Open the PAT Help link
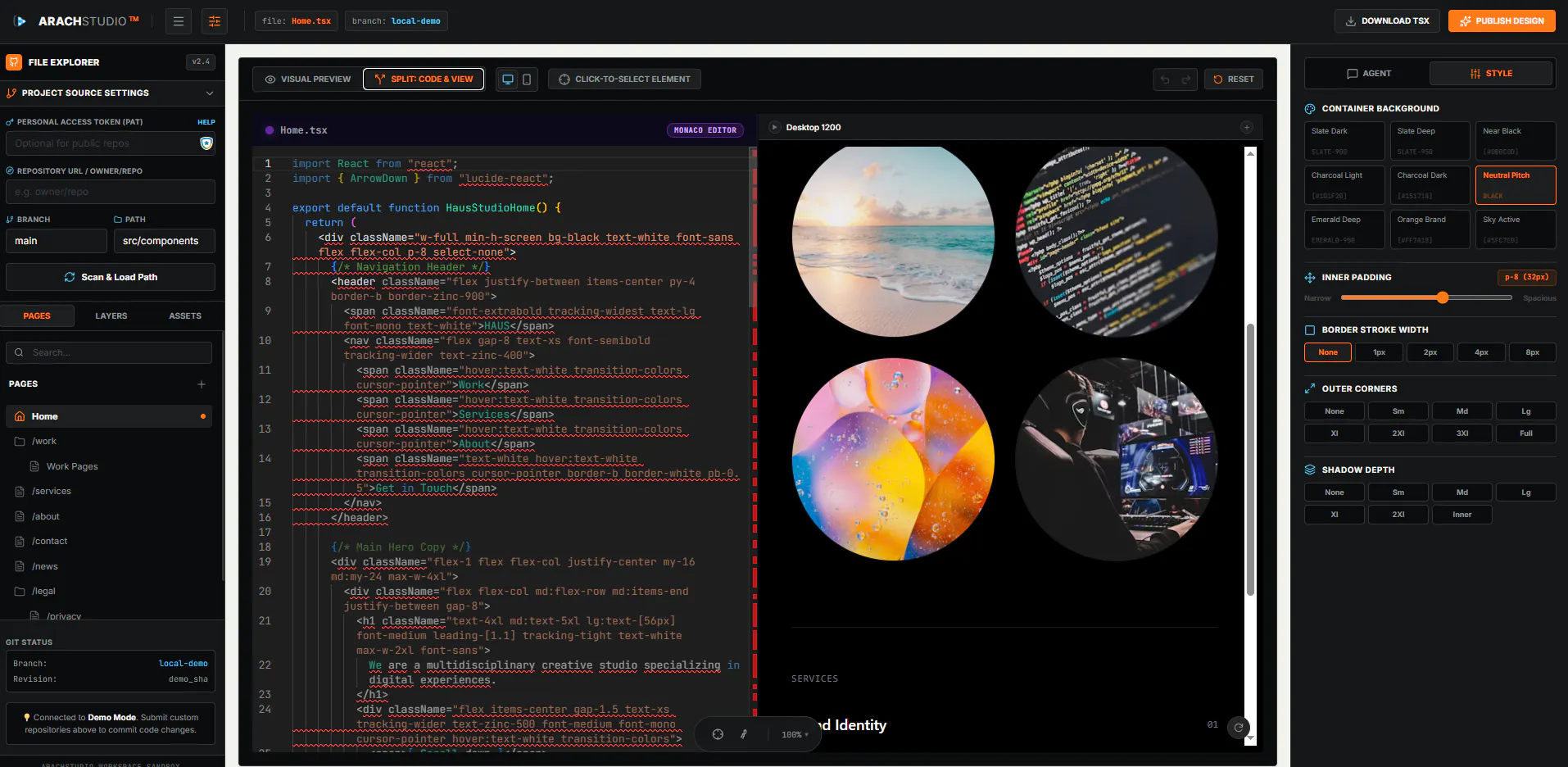 (x=206, y=122)
